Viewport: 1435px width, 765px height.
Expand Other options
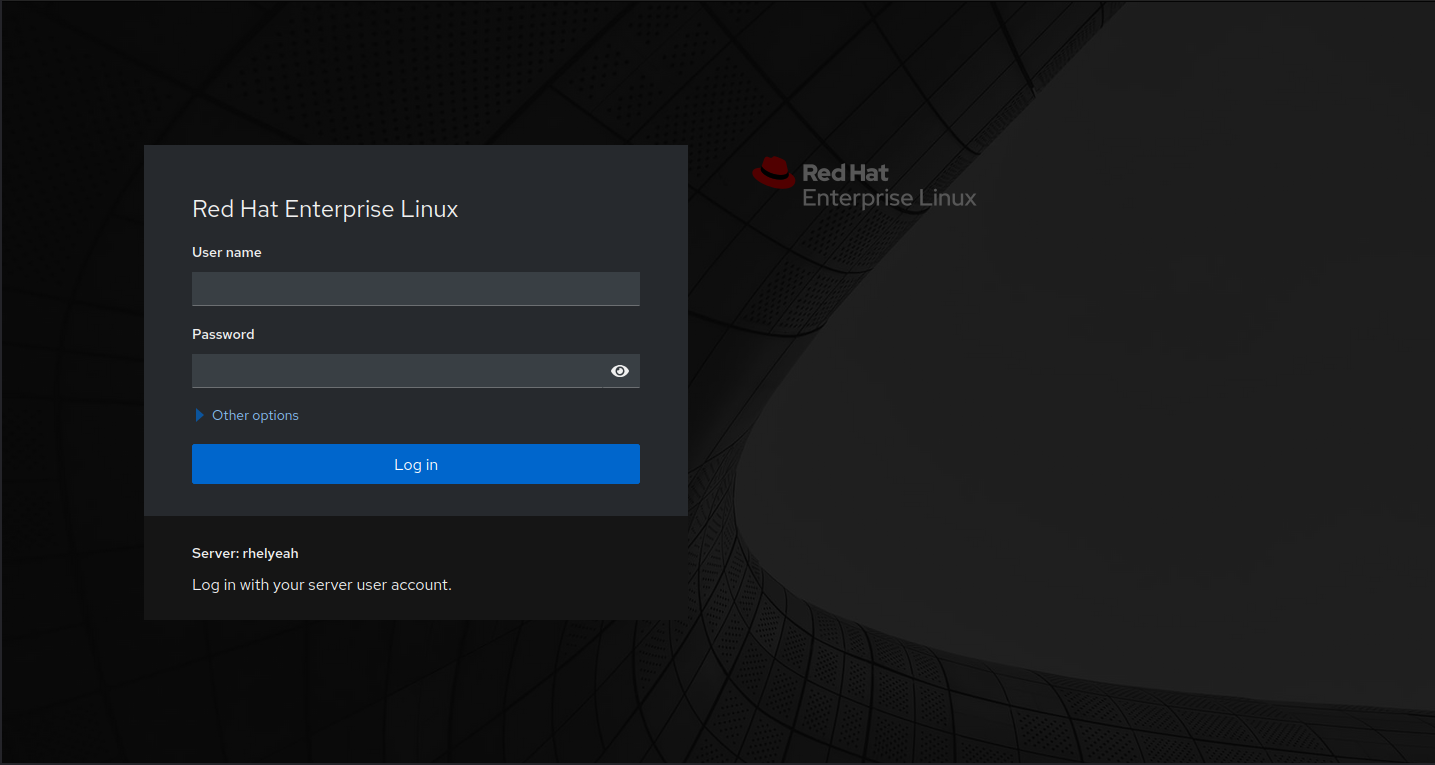tap(246, 415)
